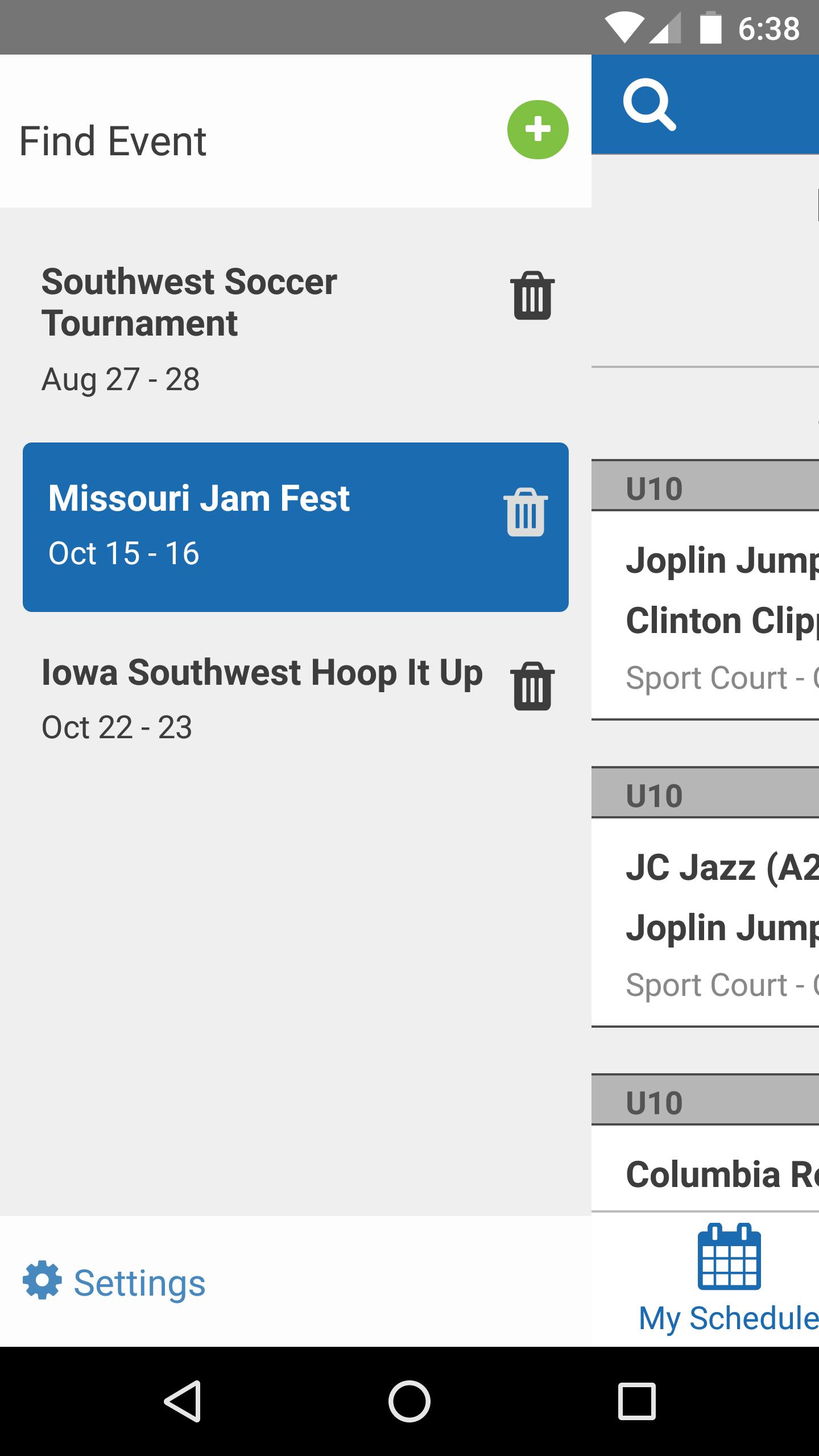Image resolution: width=819 pixels, height=1456 pixels.
Task: Open the My Schedule calendar icon
Action: (x=729, y=1256)
